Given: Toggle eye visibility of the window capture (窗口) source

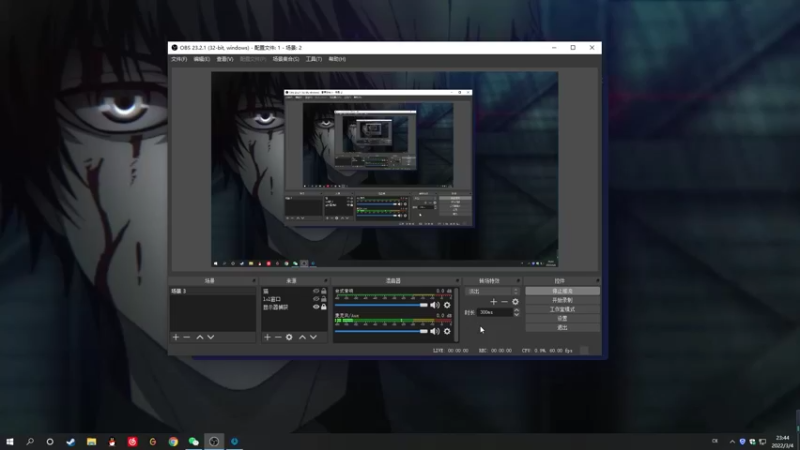Looking at the screenshot, I should click(316, 299).
